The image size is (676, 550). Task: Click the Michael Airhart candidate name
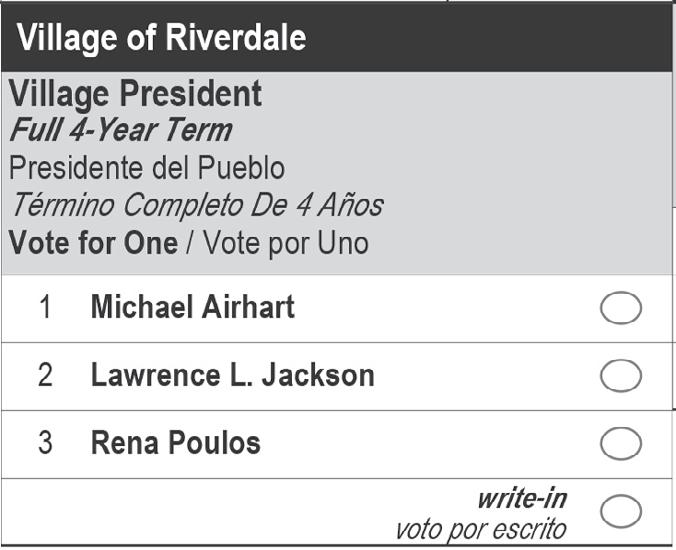tap(192, 307)
